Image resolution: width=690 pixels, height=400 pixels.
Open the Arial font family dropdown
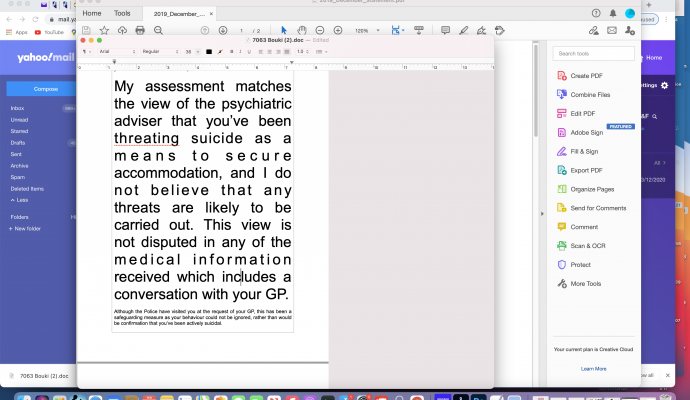(x=118, y=51)
